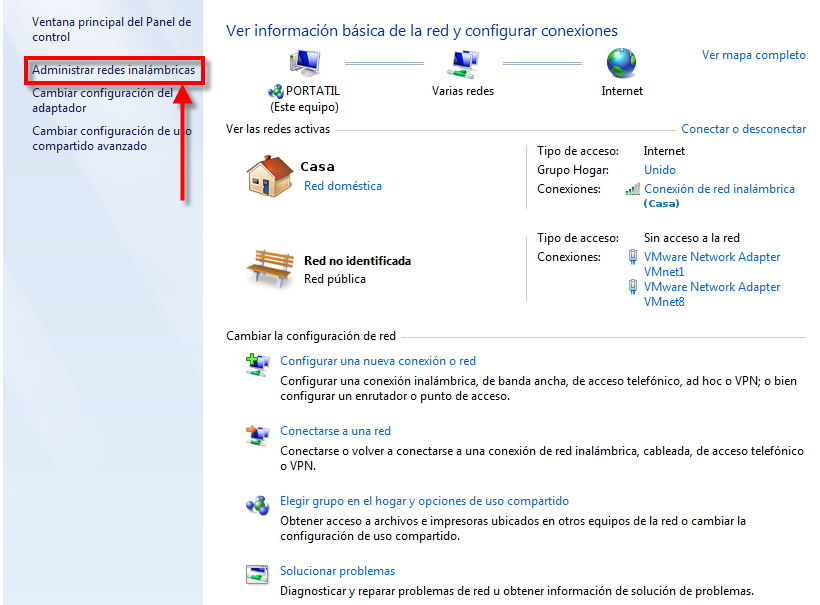Click the Configurar una nueva conexión icon
This screenshot has height=605, width=820.
(257, 363)
